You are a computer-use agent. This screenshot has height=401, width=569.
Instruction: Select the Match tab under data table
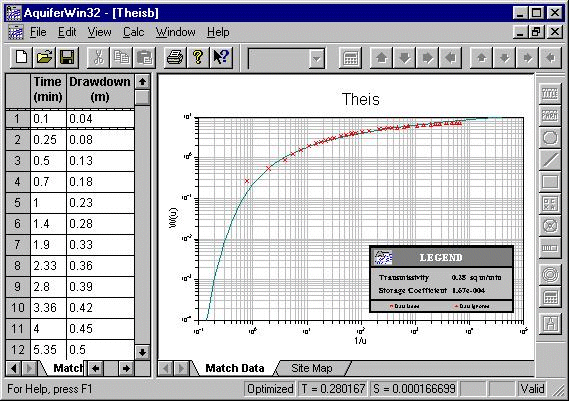point(67,368)
